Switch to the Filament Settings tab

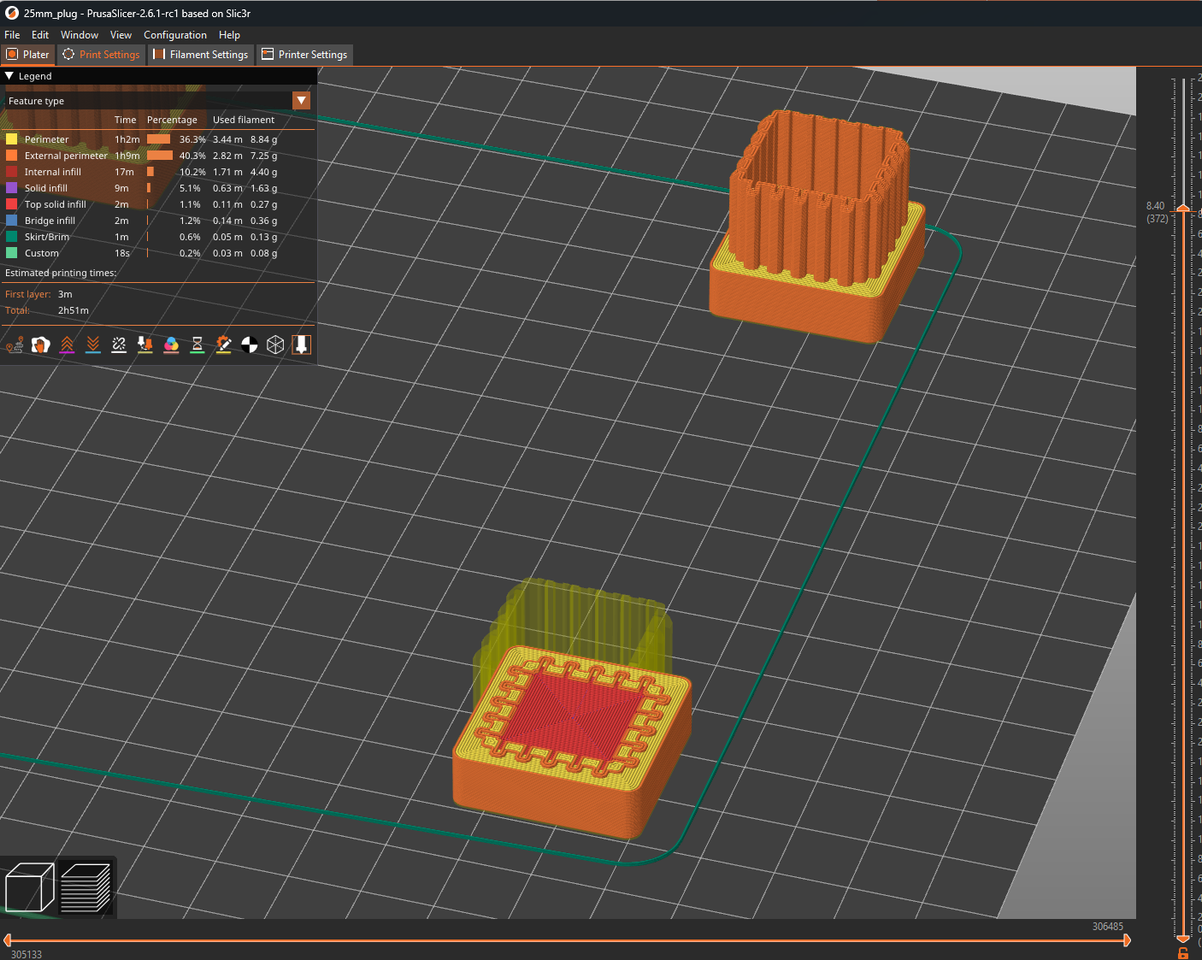click(x=201, y=55)
